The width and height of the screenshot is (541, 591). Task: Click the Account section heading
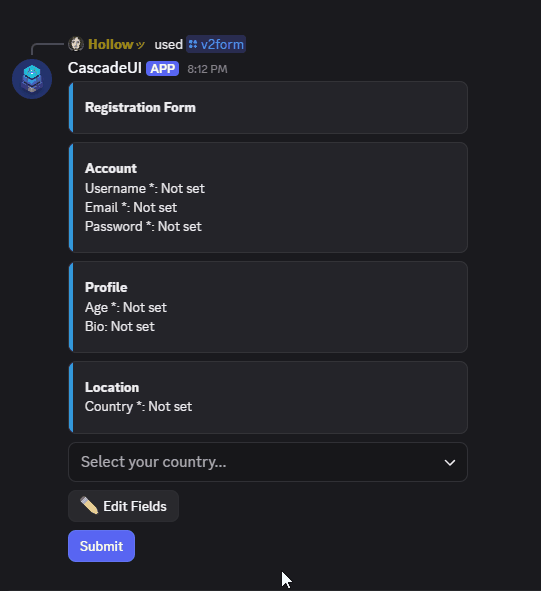[x=111, y=168]
